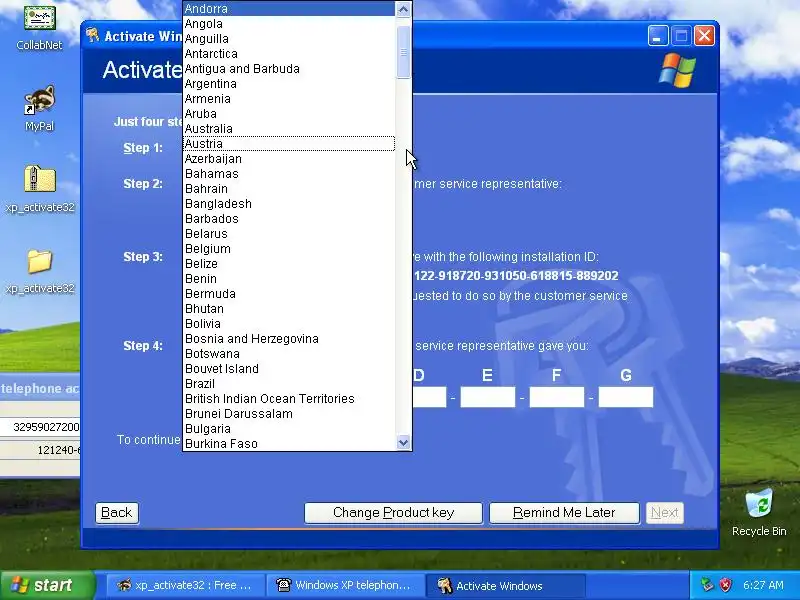800x600 pixels.
Task: Choose Andorra from the country list
Action: pos(289,9)
